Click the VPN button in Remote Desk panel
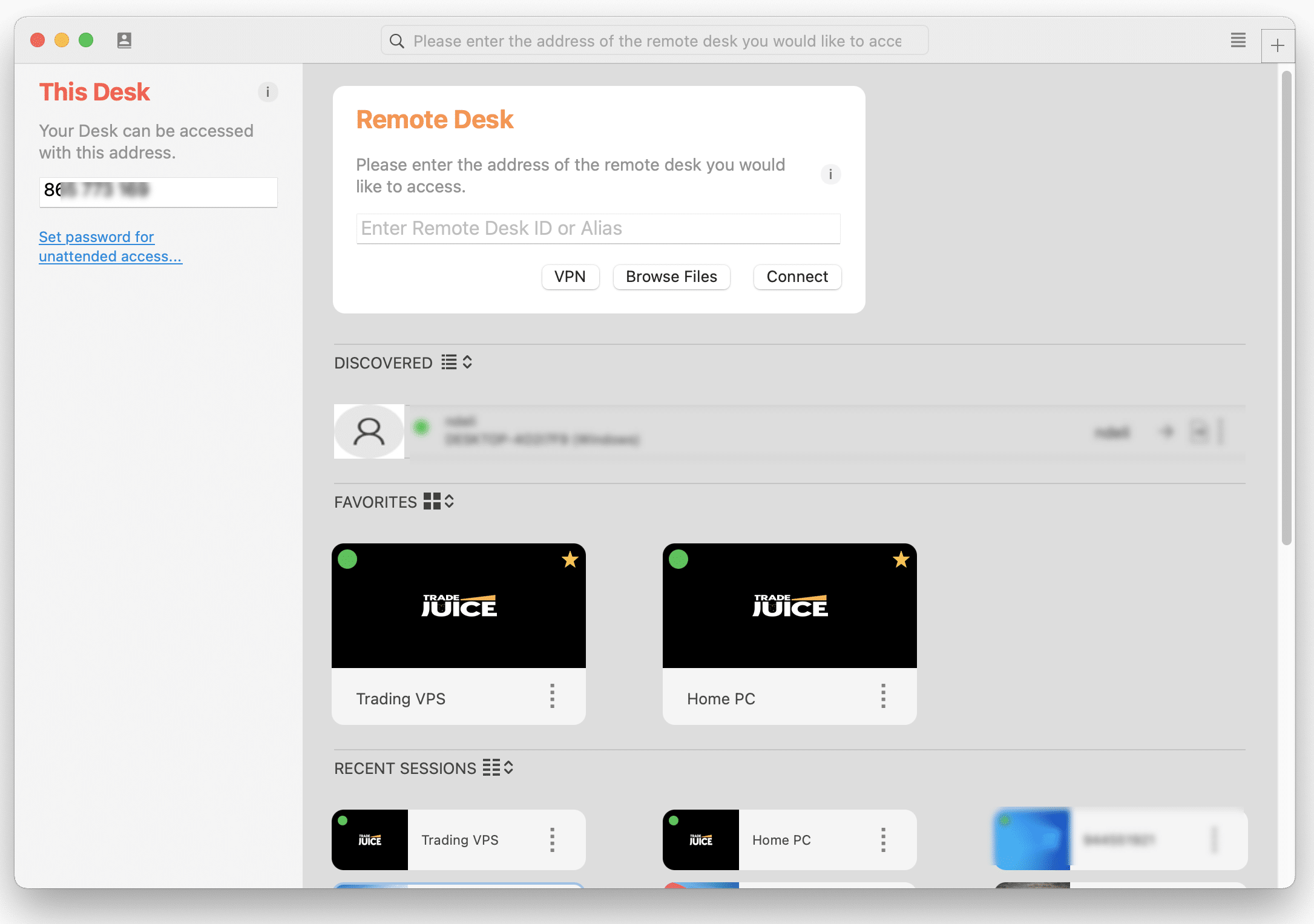Screen dimensions: 1314x924 [570, 276]
